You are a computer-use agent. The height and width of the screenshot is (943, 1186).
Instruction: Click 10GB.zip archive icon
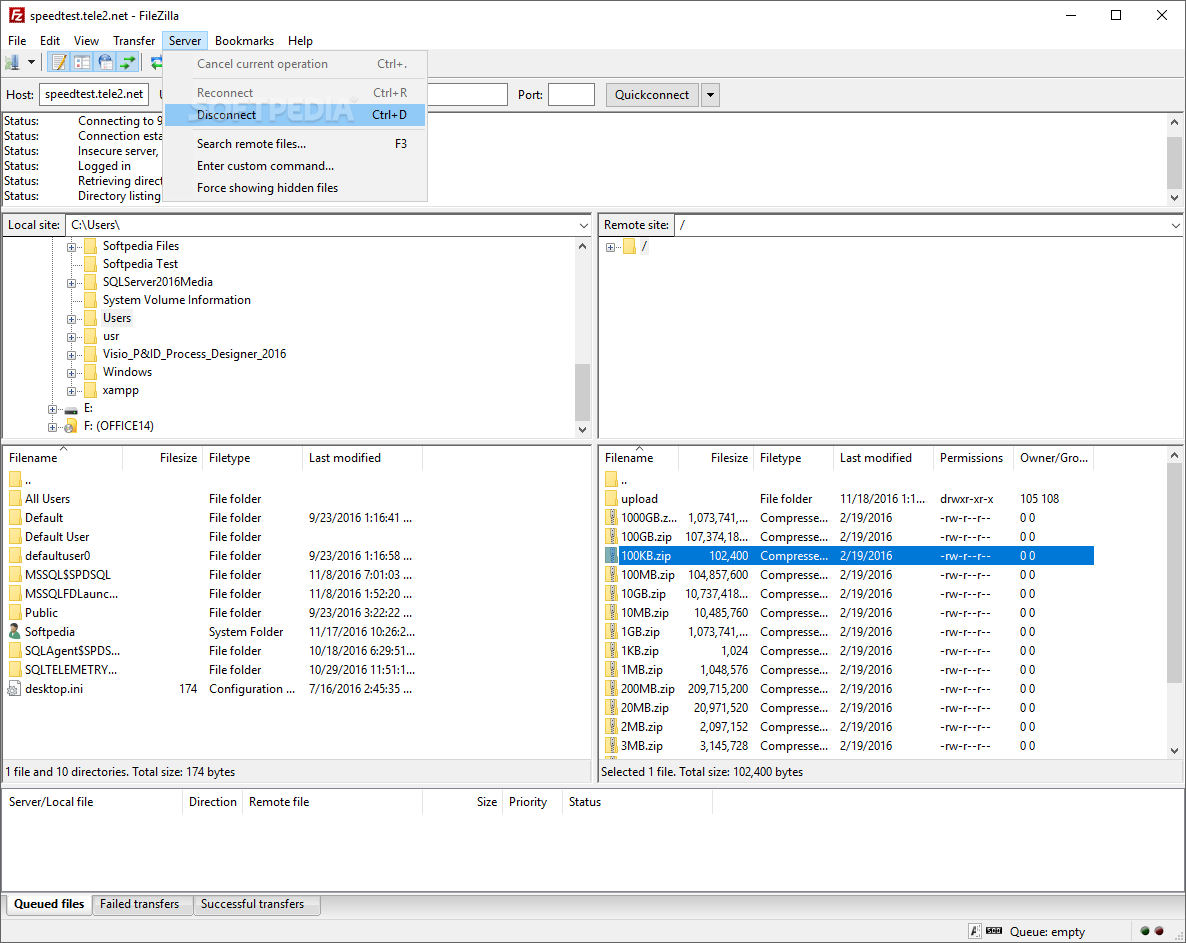coord(611,594)
